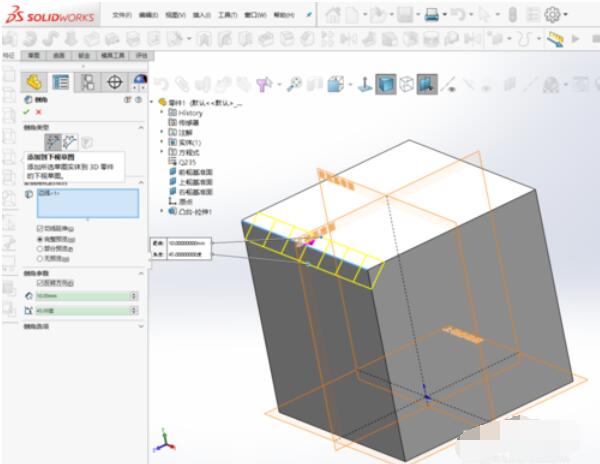Switch to the PropertyManager tab icon
The width and height of the screenshot is (600, 464).
click(61, 82)
